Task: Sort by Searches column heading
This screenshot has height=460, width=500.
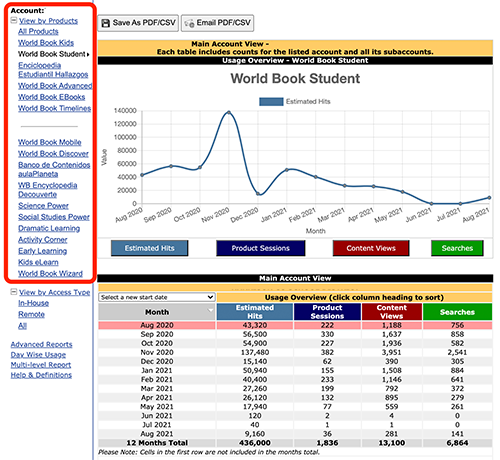Action: 457,312
